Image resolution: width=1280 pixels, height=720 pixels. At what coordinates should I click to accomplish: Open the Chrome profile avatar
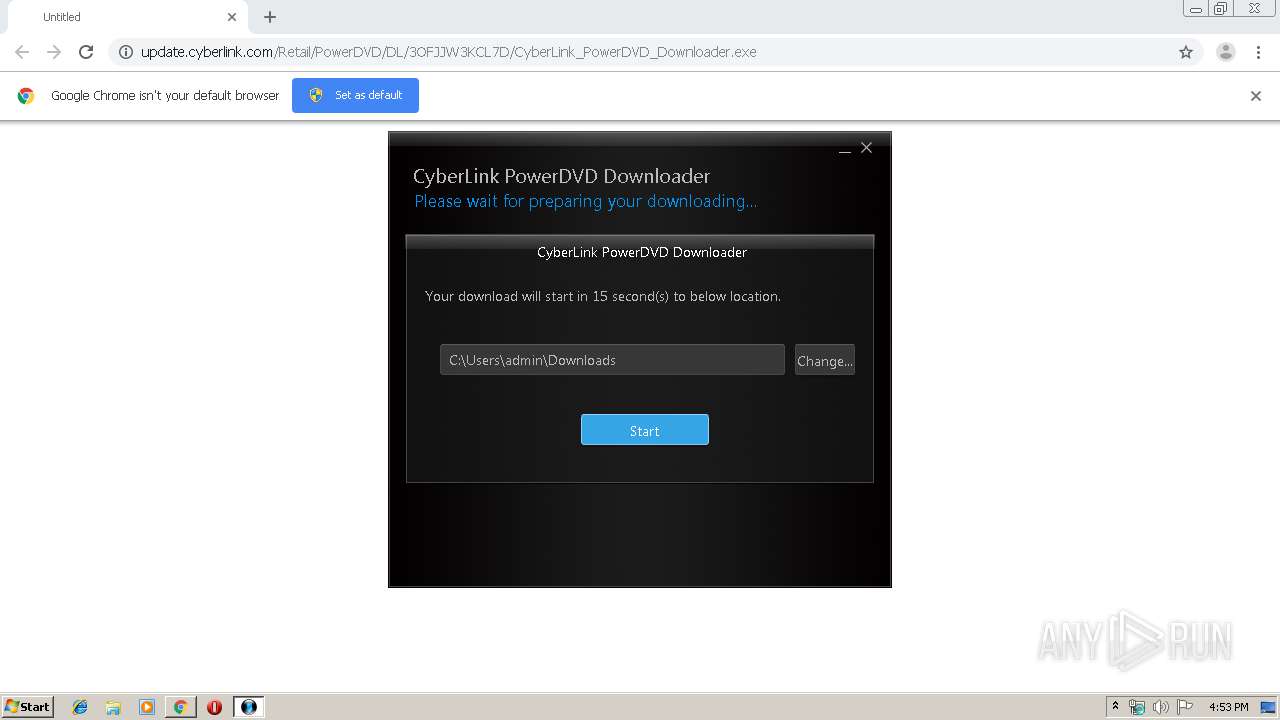pyautogui.click(x=1225, y=52)
